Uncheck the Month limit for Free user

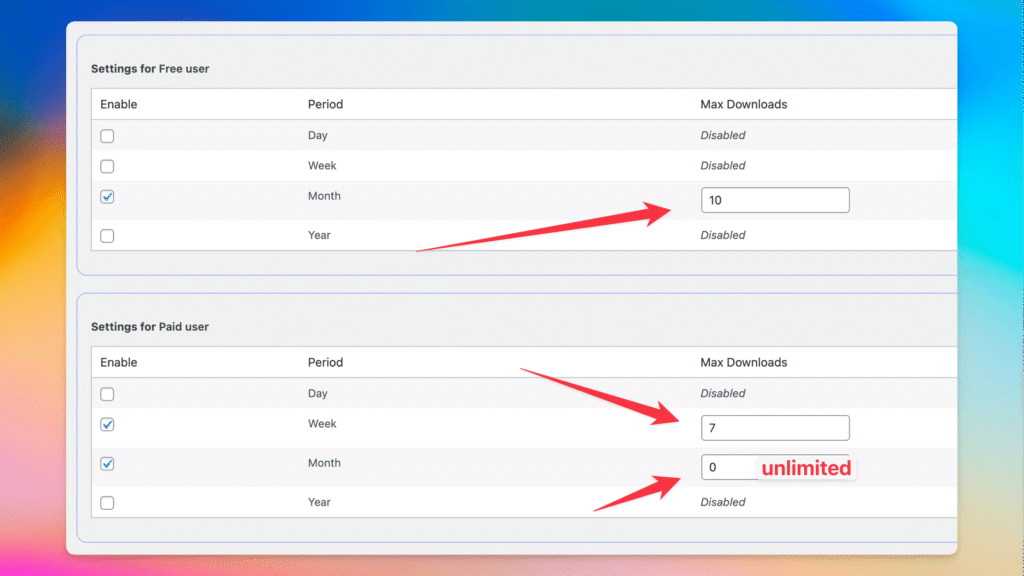[x=107, y=197]
